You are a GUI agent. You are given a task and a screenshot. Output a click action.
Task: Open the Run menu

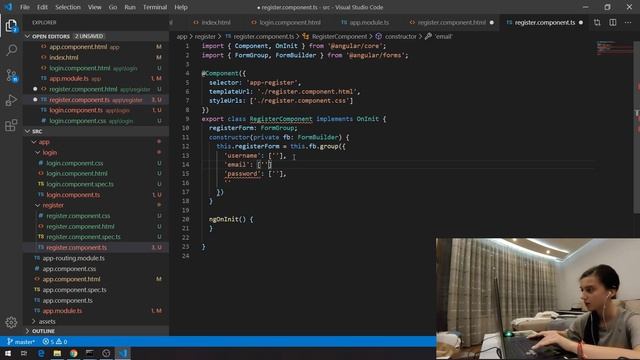[130, 7]
